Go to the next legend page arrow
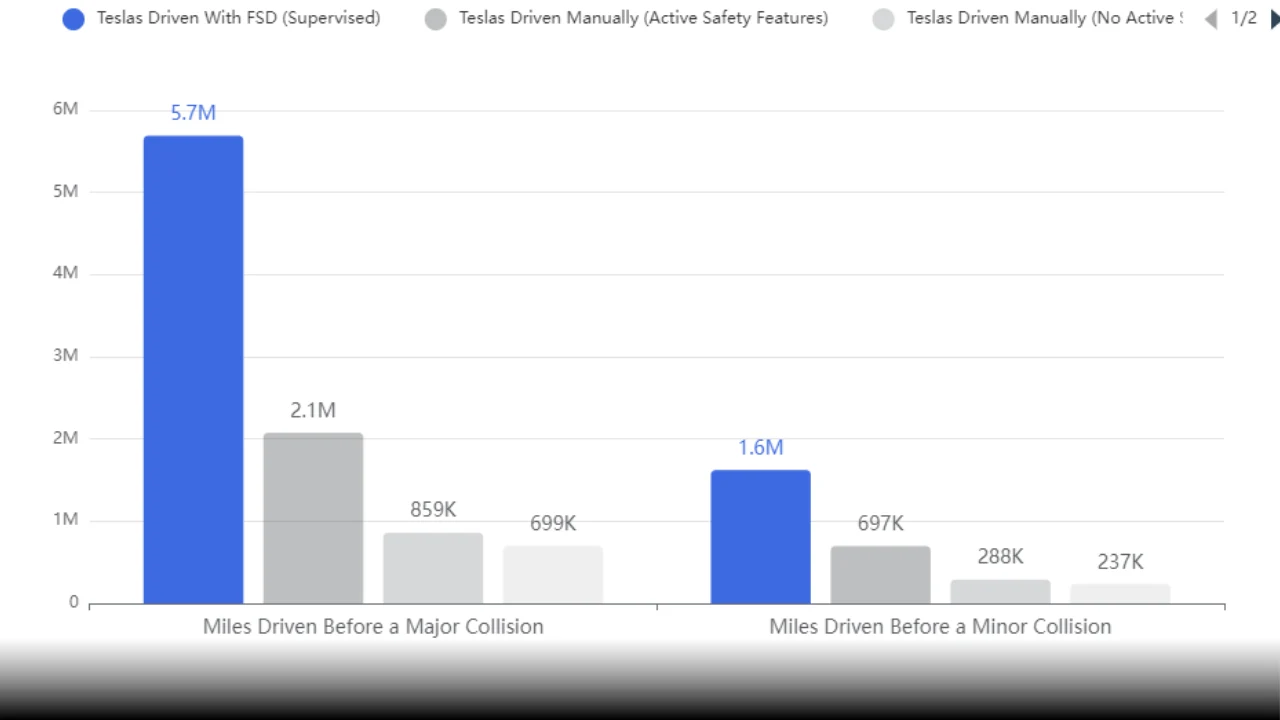Image resolution: width=1280 pixels, height=720 pixels. click(x=1274, y=18)
